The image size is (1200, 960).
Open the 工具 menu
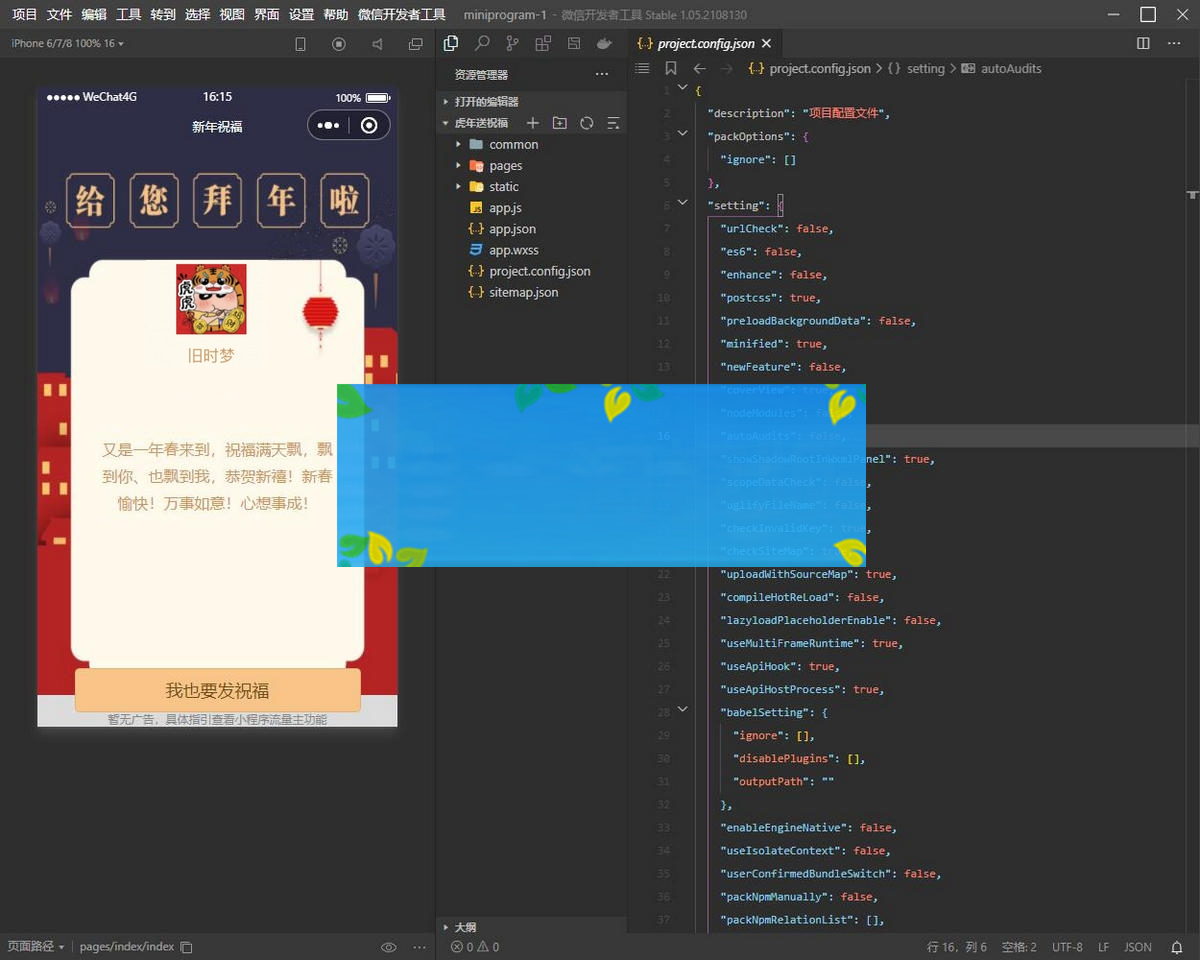coord(128,15)
